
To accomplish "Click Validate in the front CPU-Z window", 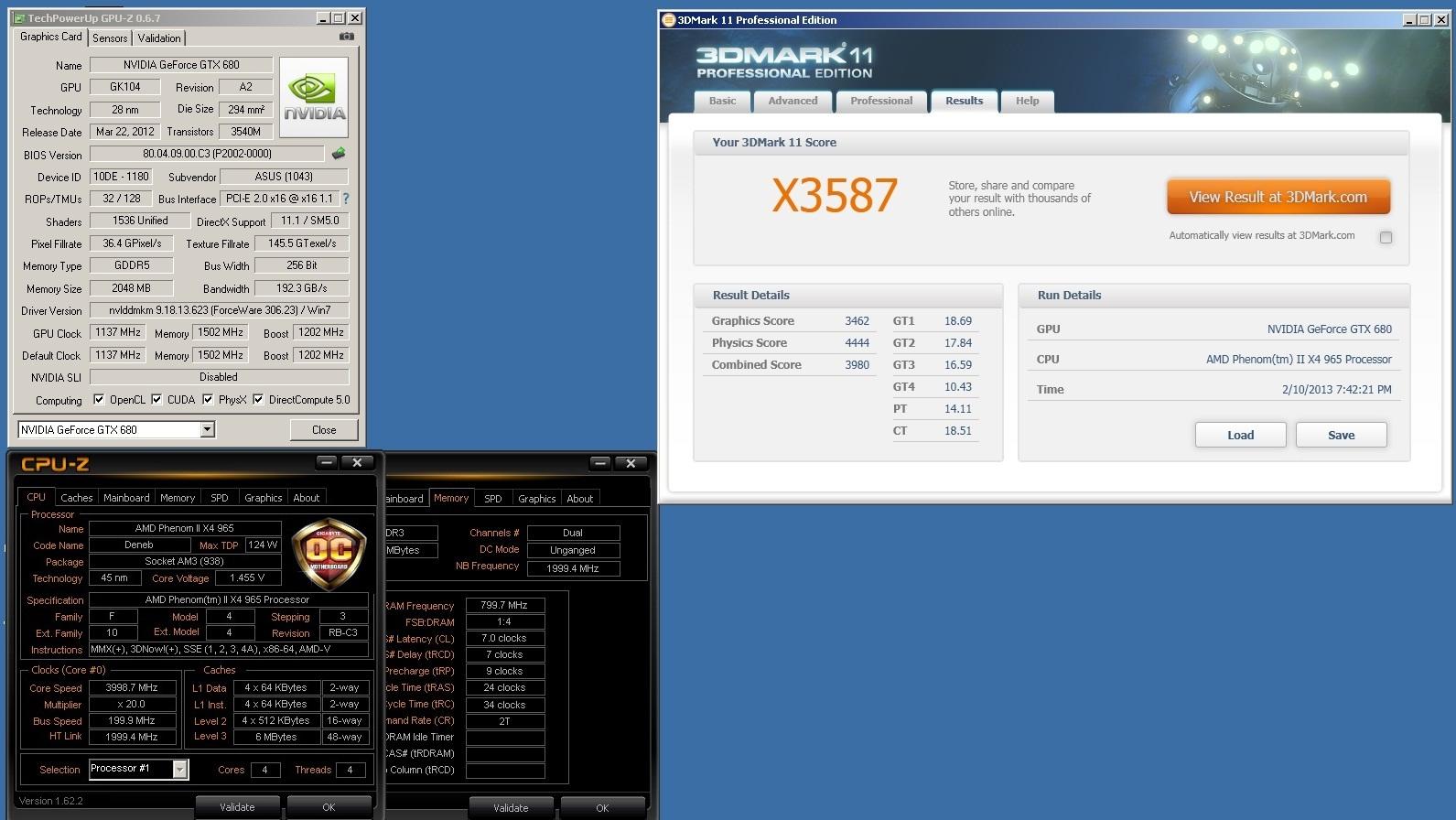I will tap(237, 807).
